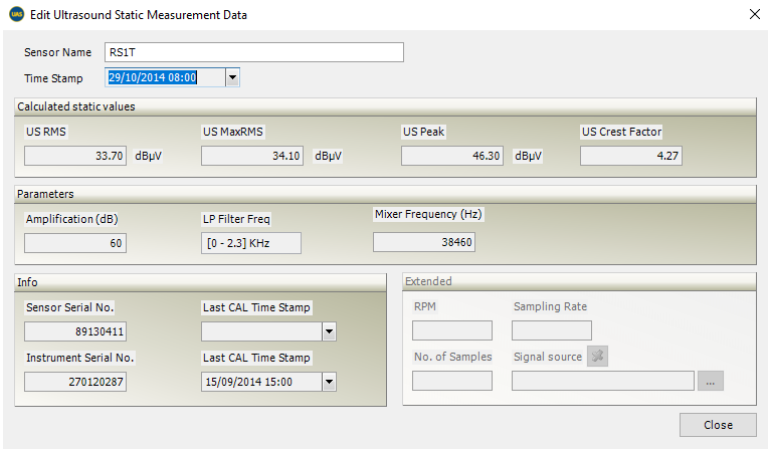
Task: Focus the Mixer Frequency (Hz) field
Action: pos(423,242)
